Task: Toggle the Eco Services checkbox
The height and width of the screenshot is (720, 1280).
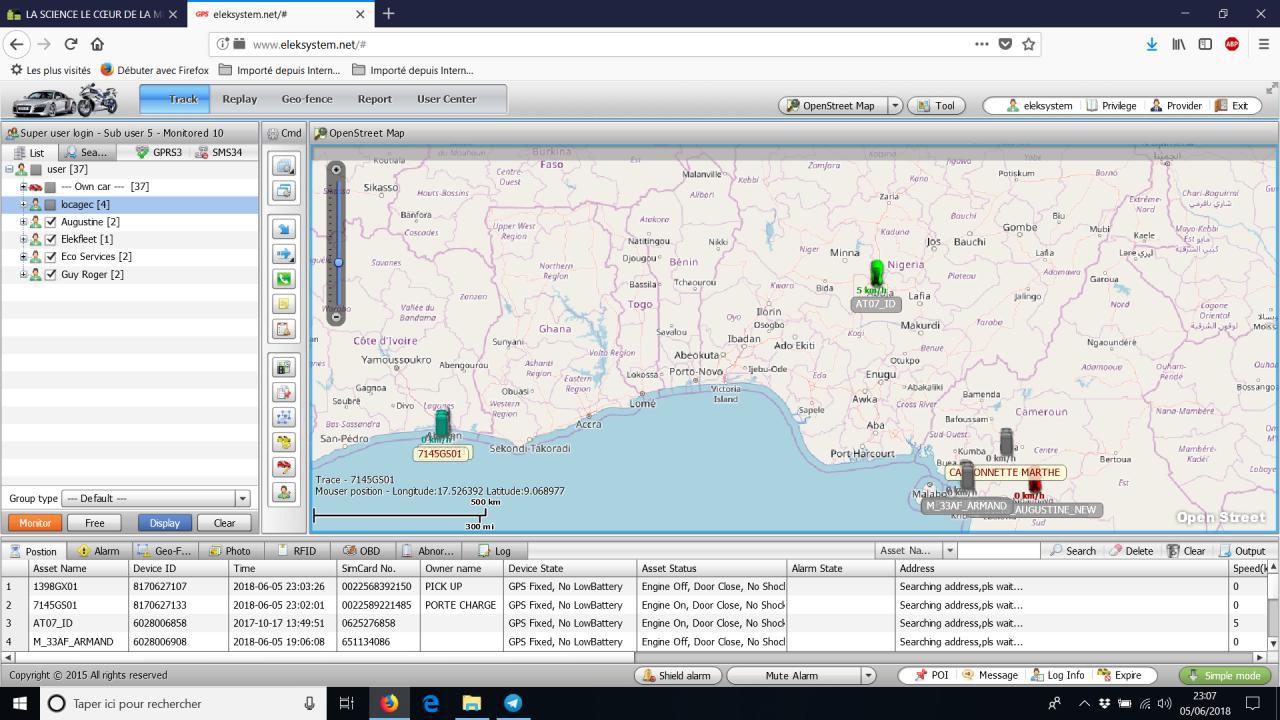Action: tap(51, 257)
